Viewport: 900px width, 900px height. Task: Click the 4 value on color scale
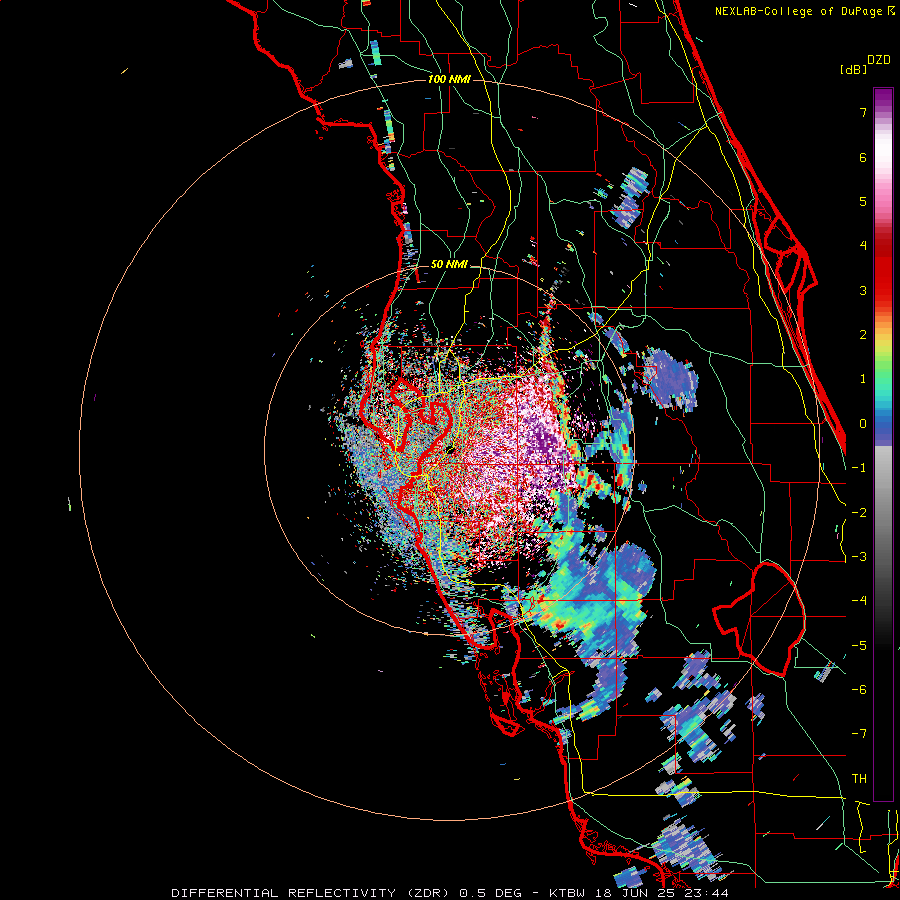[863, 246]
